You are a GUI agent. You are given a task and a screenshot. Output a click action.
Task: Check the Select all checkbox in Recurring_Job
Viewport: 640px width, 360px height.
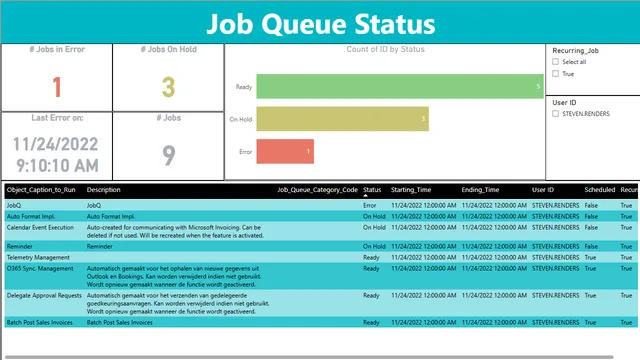click(556, 62)
